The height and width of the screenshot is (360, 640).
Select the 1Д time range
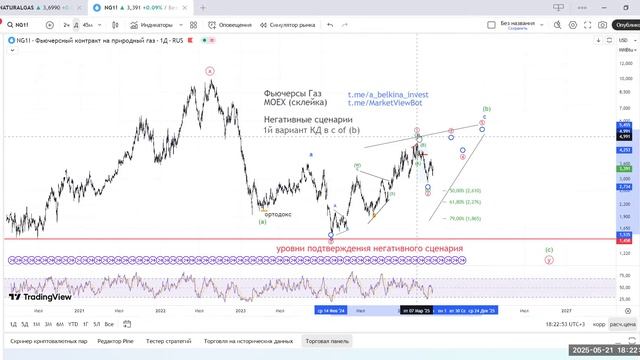13,324
